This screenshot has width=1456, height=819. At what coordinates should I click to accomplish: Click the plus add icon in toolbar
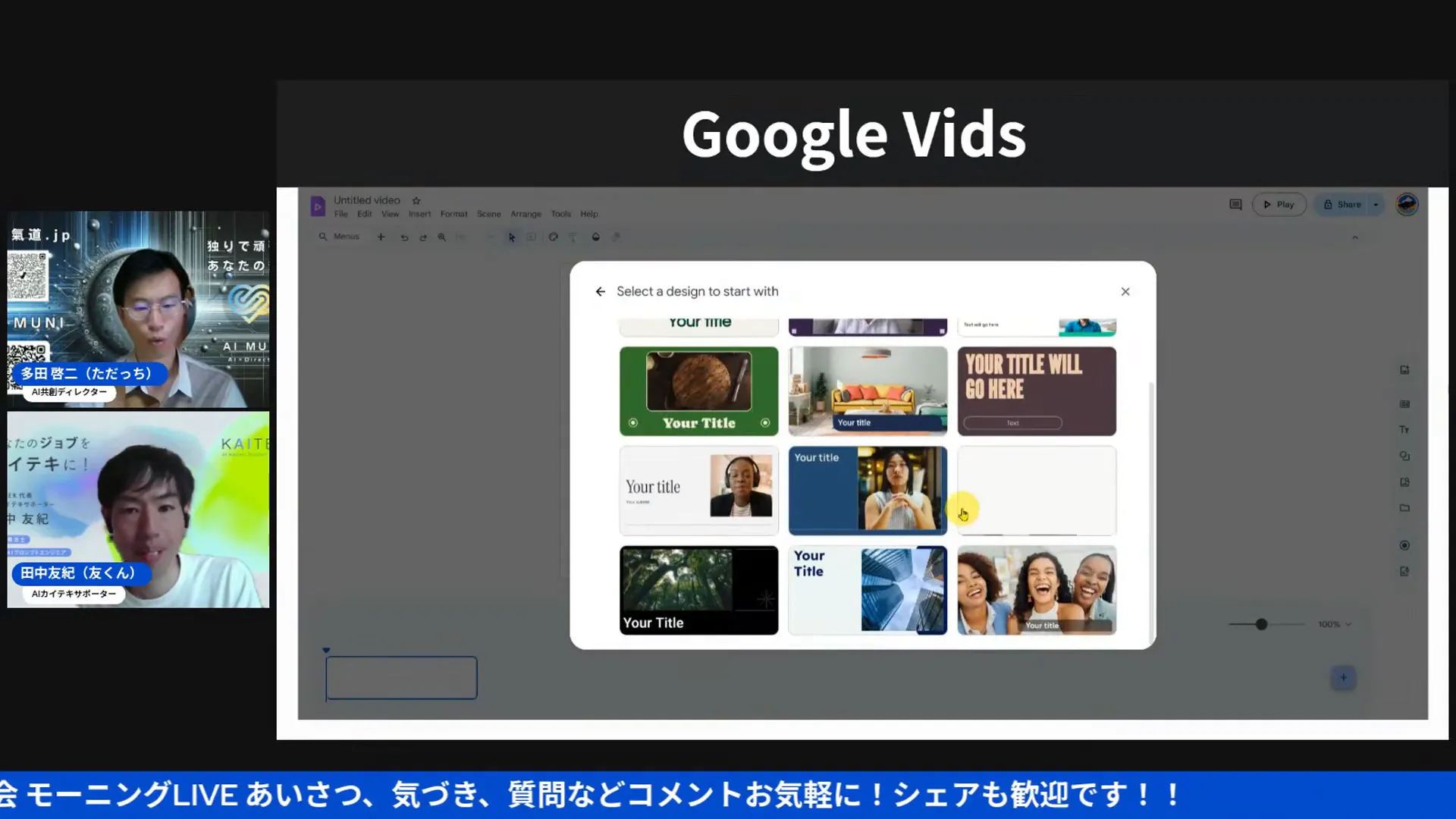pyautogui.click(x=381, y=237)
